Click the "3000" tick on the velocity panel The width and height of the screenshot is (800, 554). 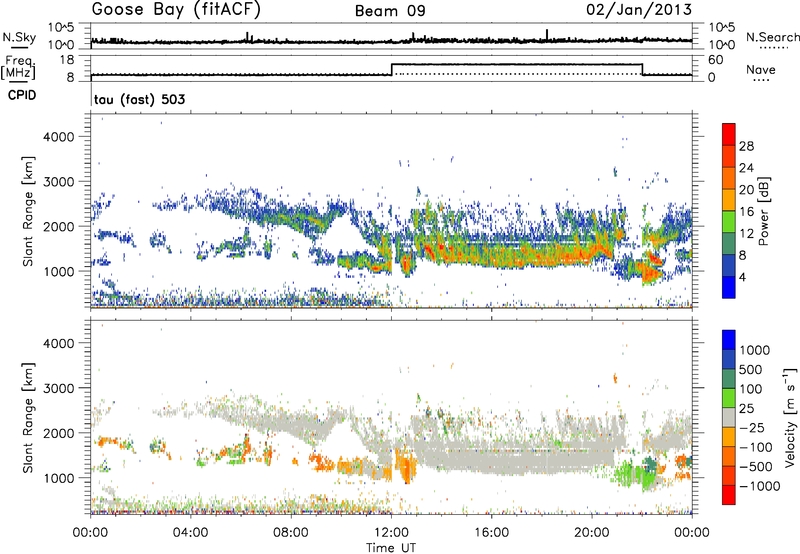pyautogui.click(x=59, y=388)
